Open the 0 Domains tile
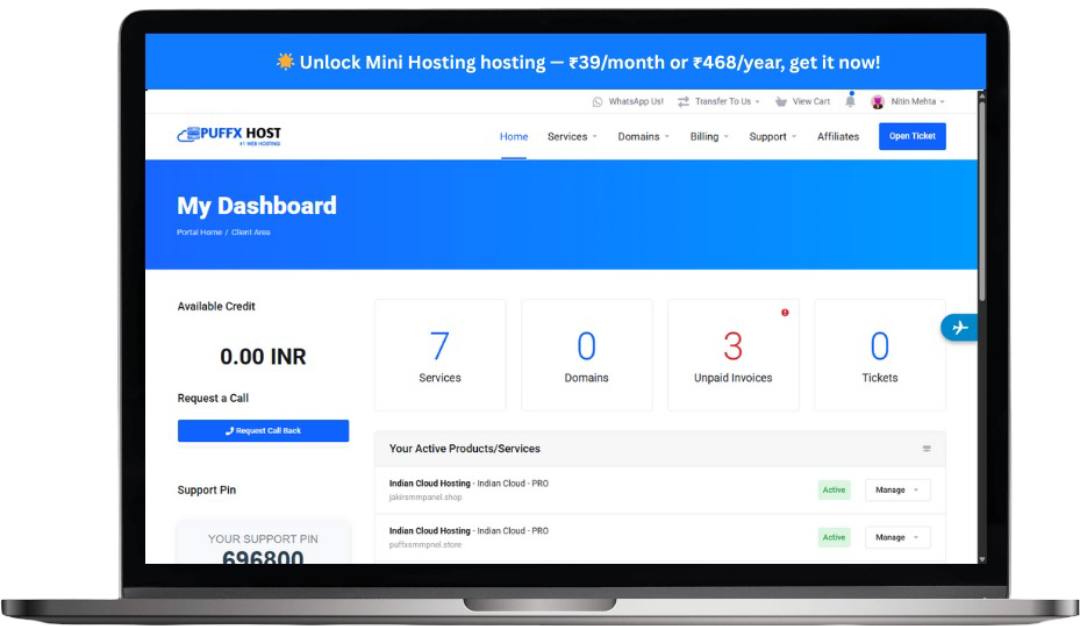Viewport: 1080px width, 626px height. coord(587,355)
